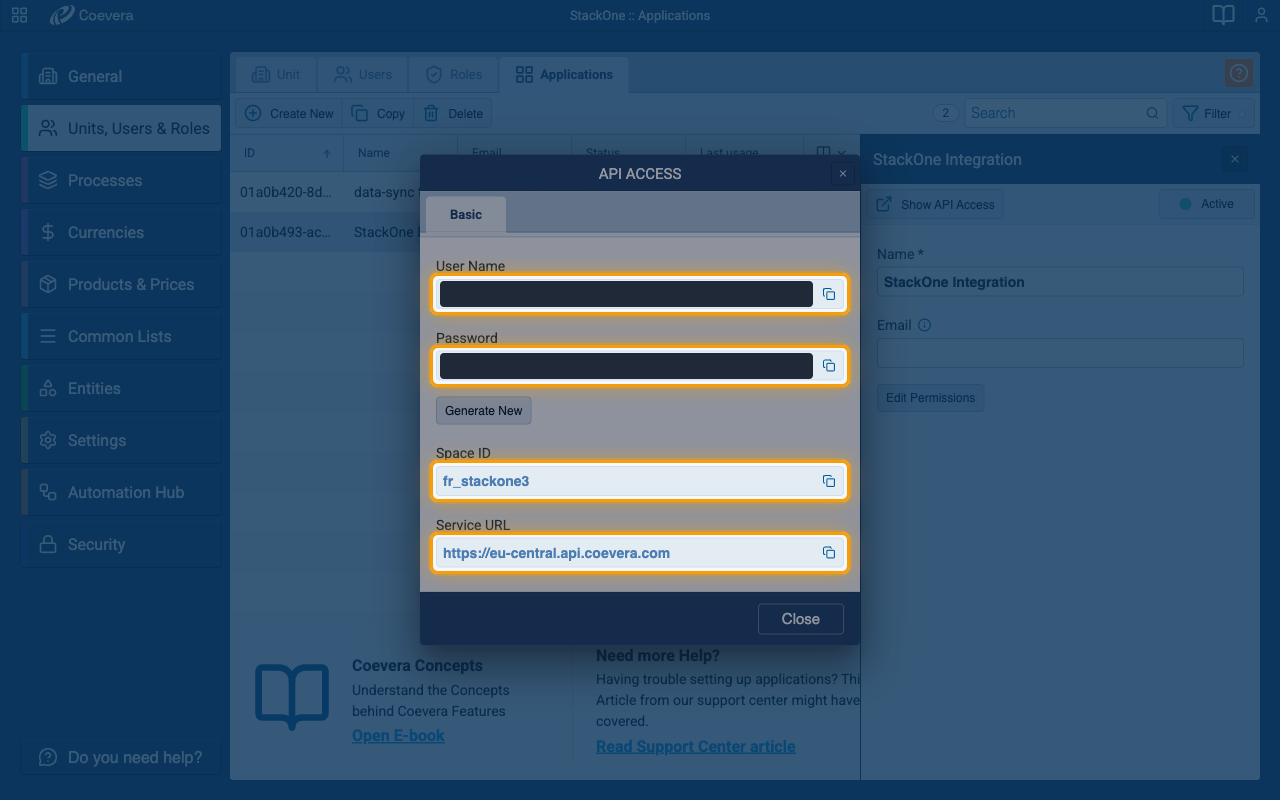The width and height of the screenshot is (1280, 800).
Task: Open Read Support Center article link
Action: (696, 747)
